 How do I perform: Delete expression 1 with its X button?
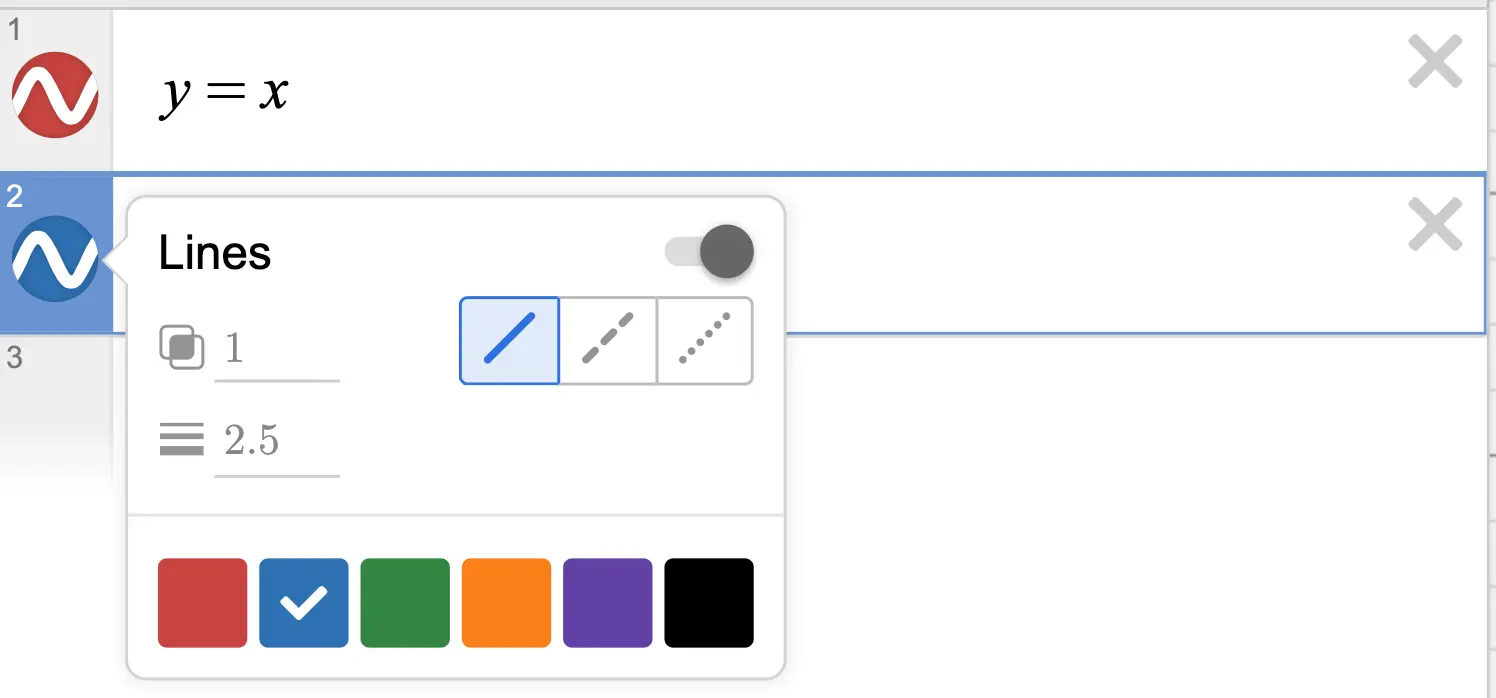(x=1436, y=62)
